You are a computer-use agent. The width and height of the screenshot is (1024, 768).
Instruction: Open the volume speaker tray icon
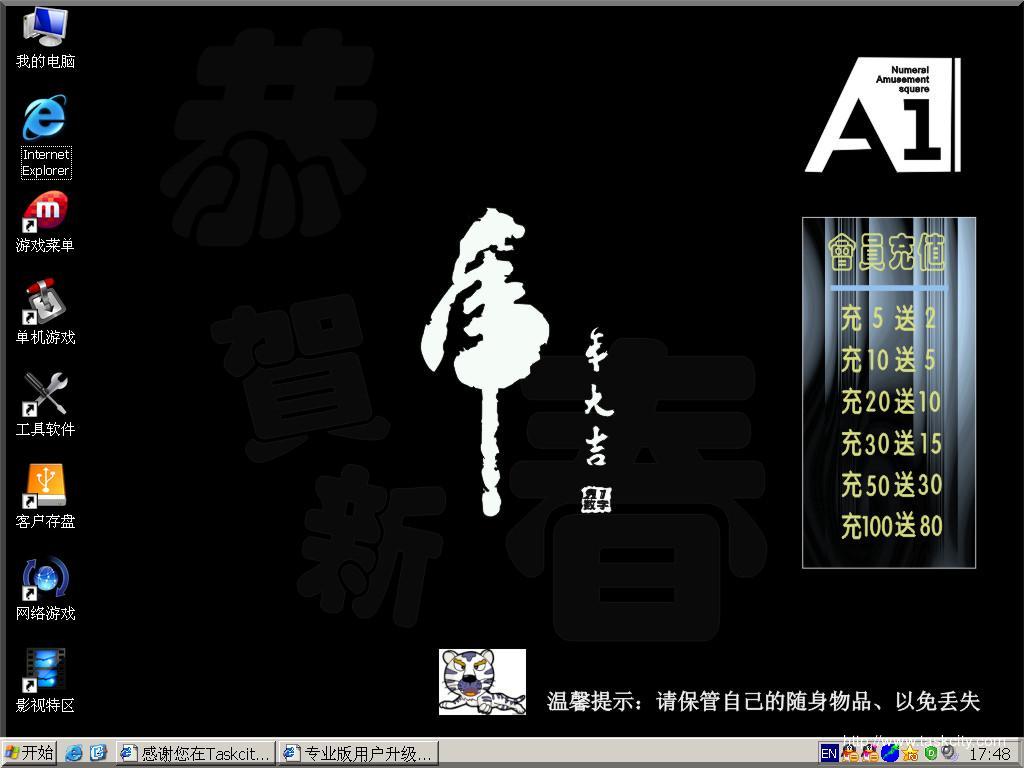click(x=948, y=753)
